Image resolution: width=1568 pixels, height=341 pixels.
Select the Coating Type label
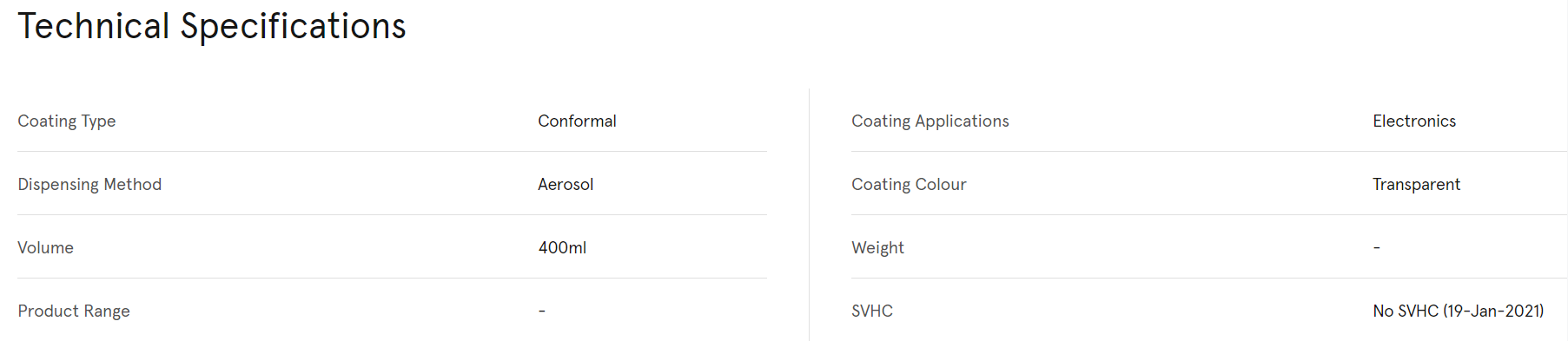67,121
